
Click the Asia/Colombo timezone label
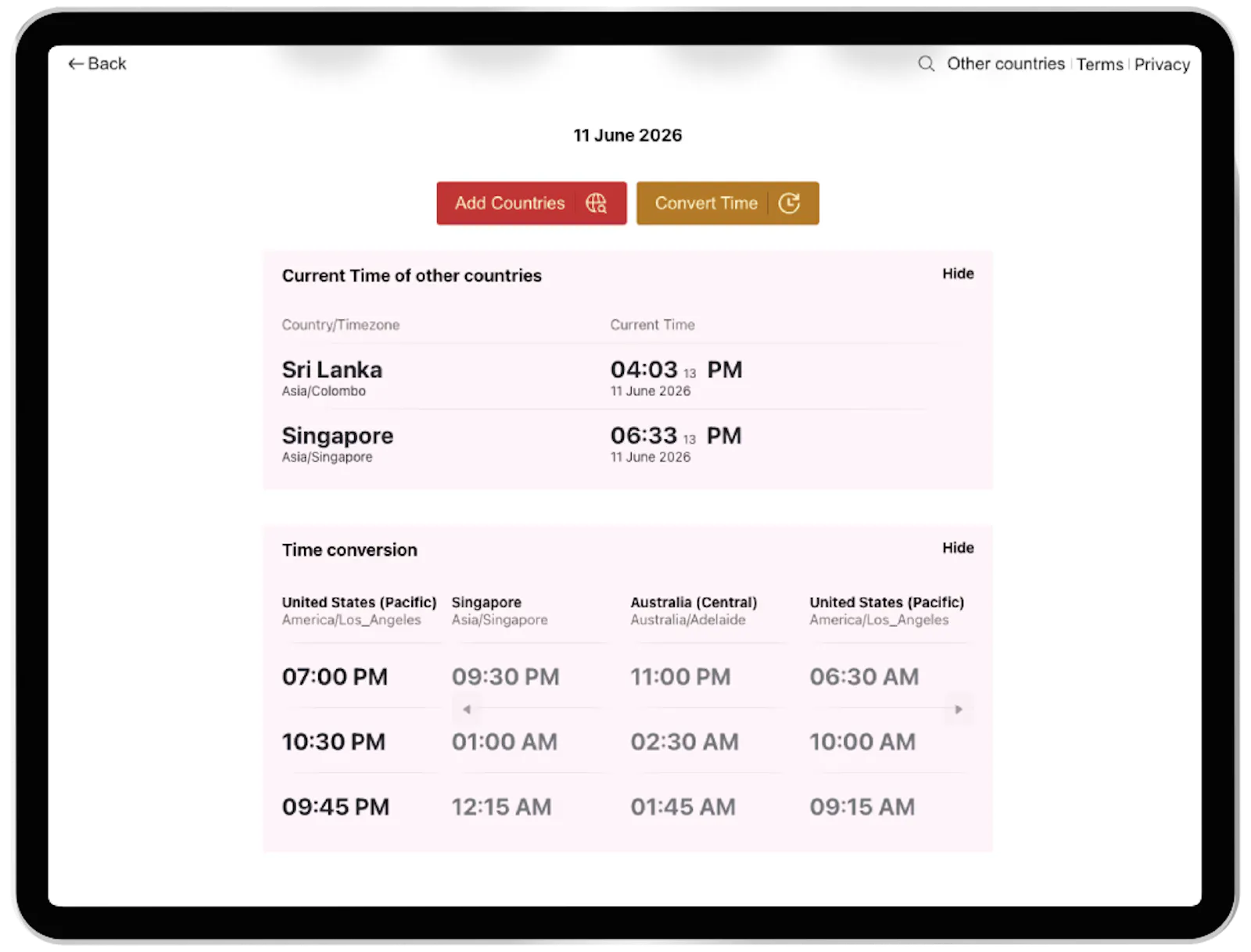324,391
